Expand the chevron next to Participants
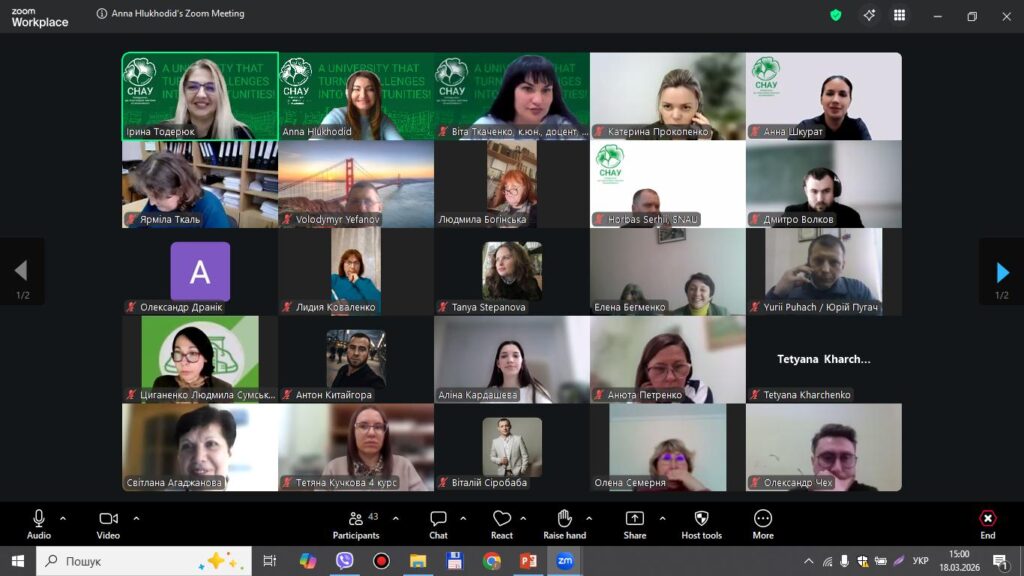 (x=395, y=518)
